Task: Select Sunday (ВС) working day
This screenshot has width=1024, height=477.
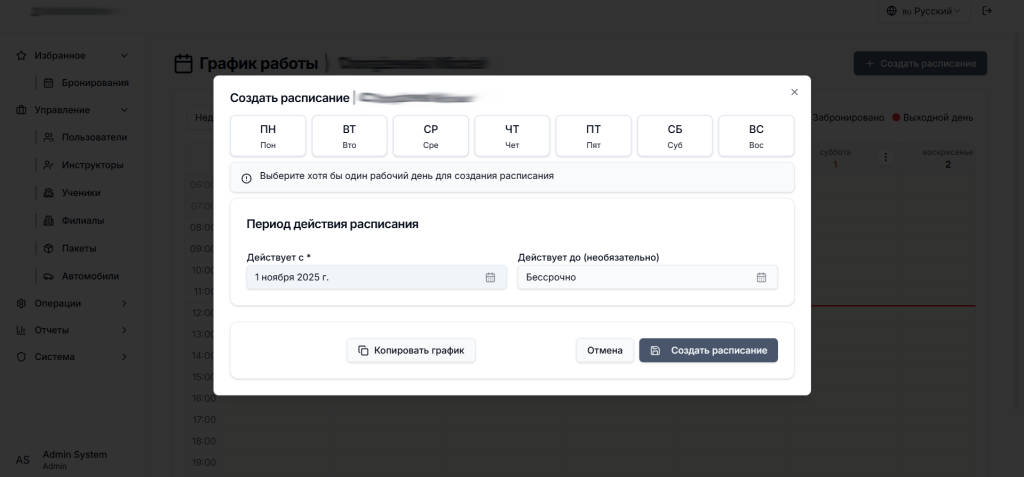Action: click(756, 136)
